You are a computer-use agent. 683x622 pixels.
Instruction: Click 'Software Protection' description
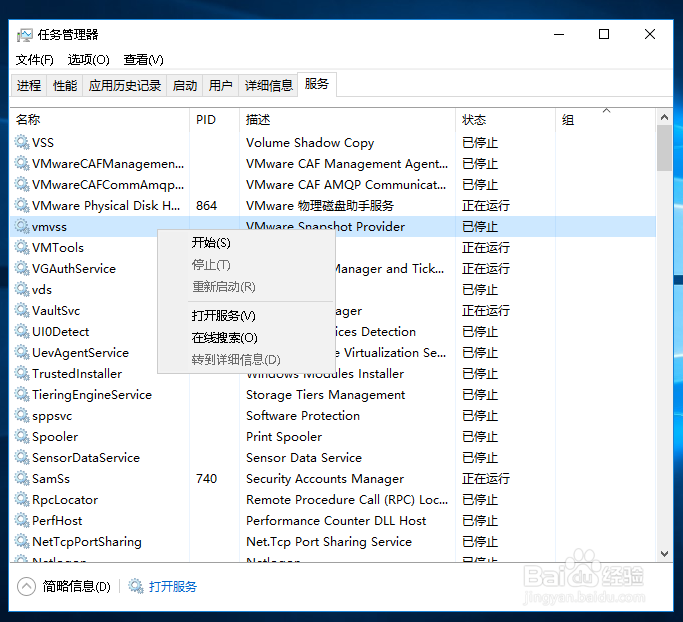303,416
